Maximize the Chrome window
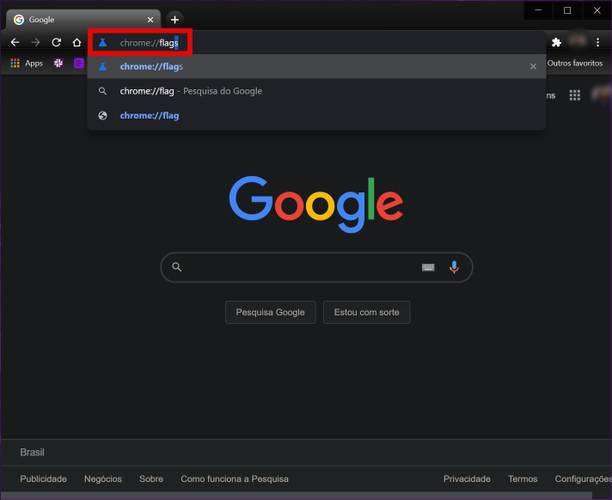Screen dimensions: 612x500 568,10
